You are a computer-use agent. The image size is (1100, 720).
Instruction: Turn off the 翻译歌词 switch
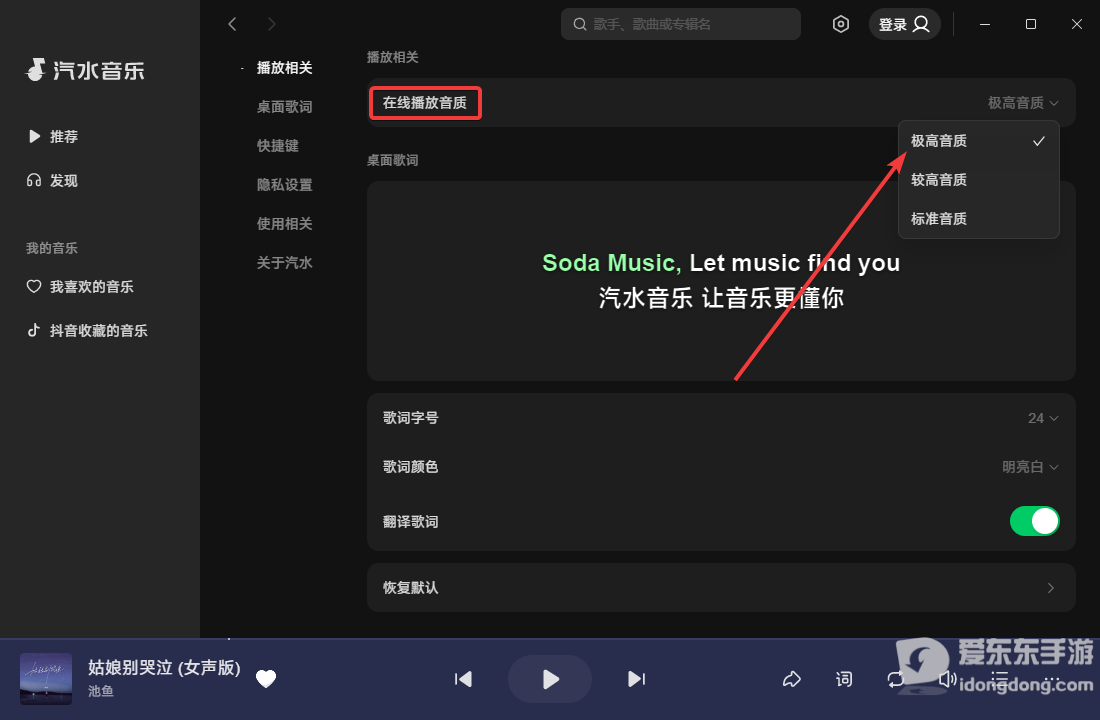click(x=1034, y=521)
